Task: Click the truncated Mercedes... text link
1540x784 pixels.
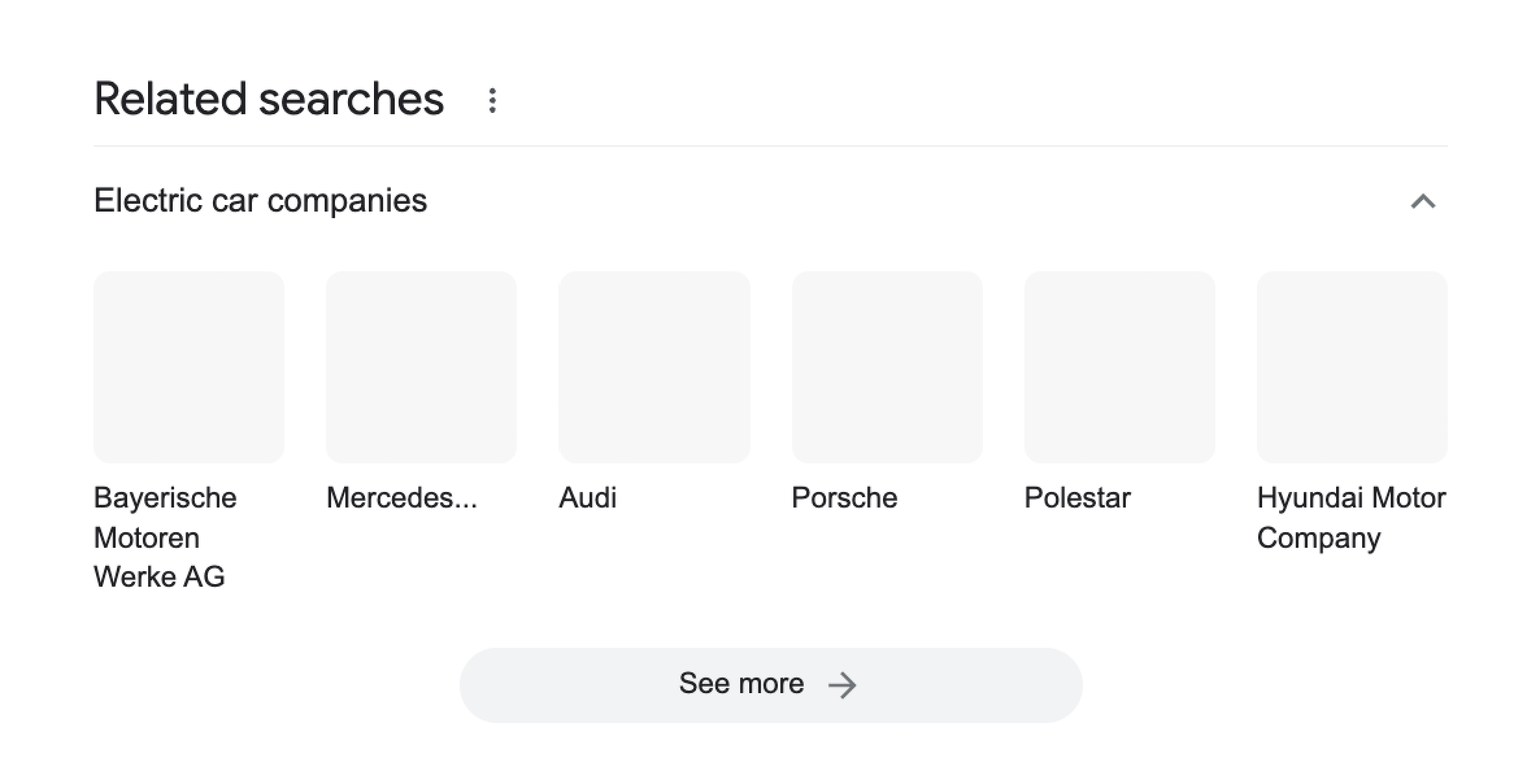Action: tap(401, 498)
